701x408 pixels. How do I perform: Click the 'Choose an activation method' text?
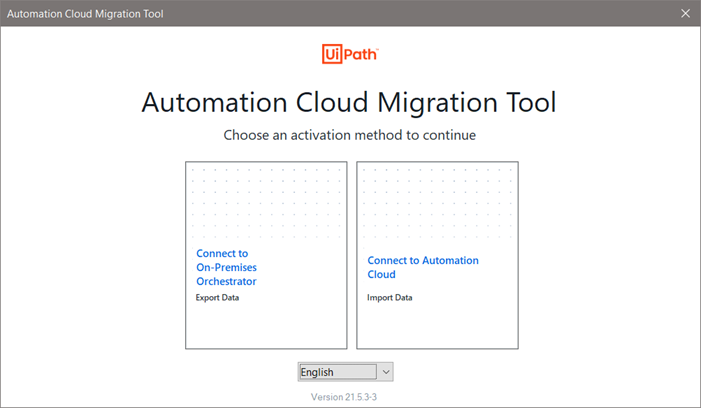point(350,135)
